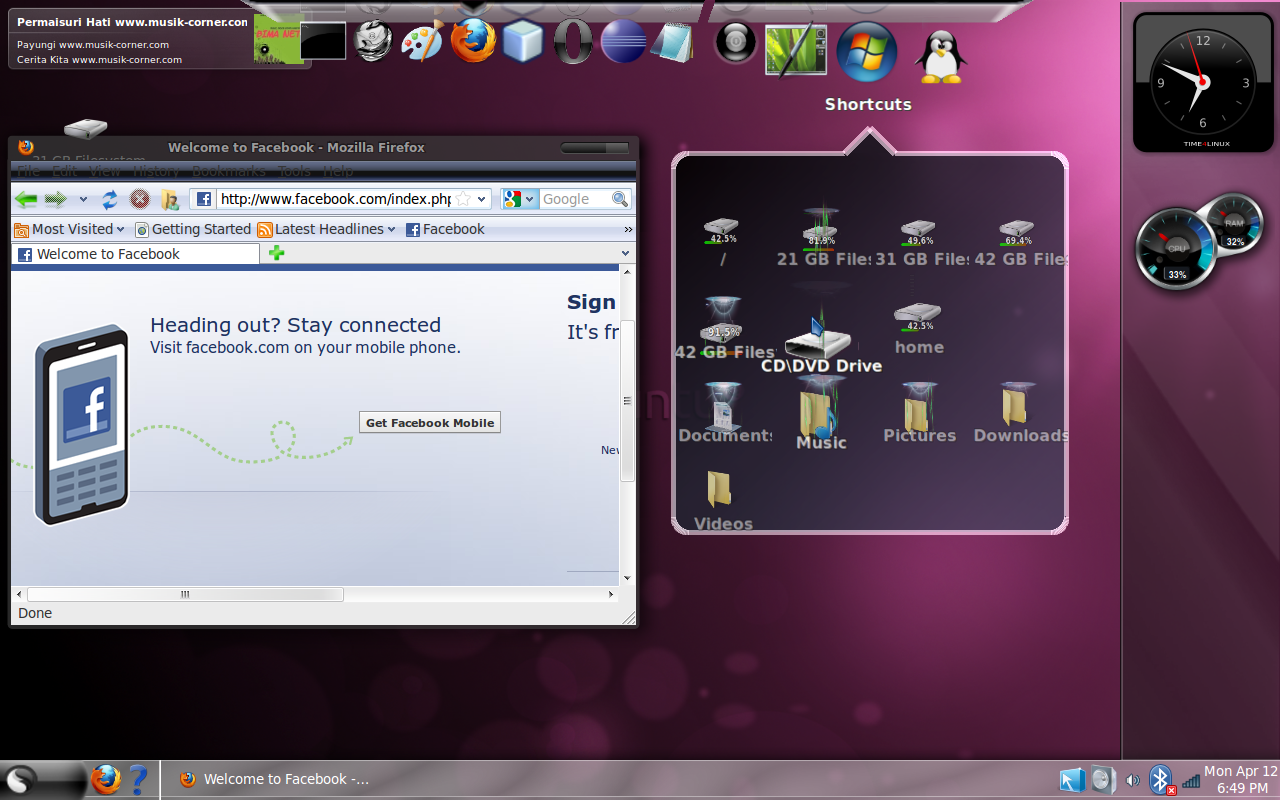Show more bookmarks via chevron overflow
The width and height of the screenshot is (1280, 800).
[x=626, y=229]
